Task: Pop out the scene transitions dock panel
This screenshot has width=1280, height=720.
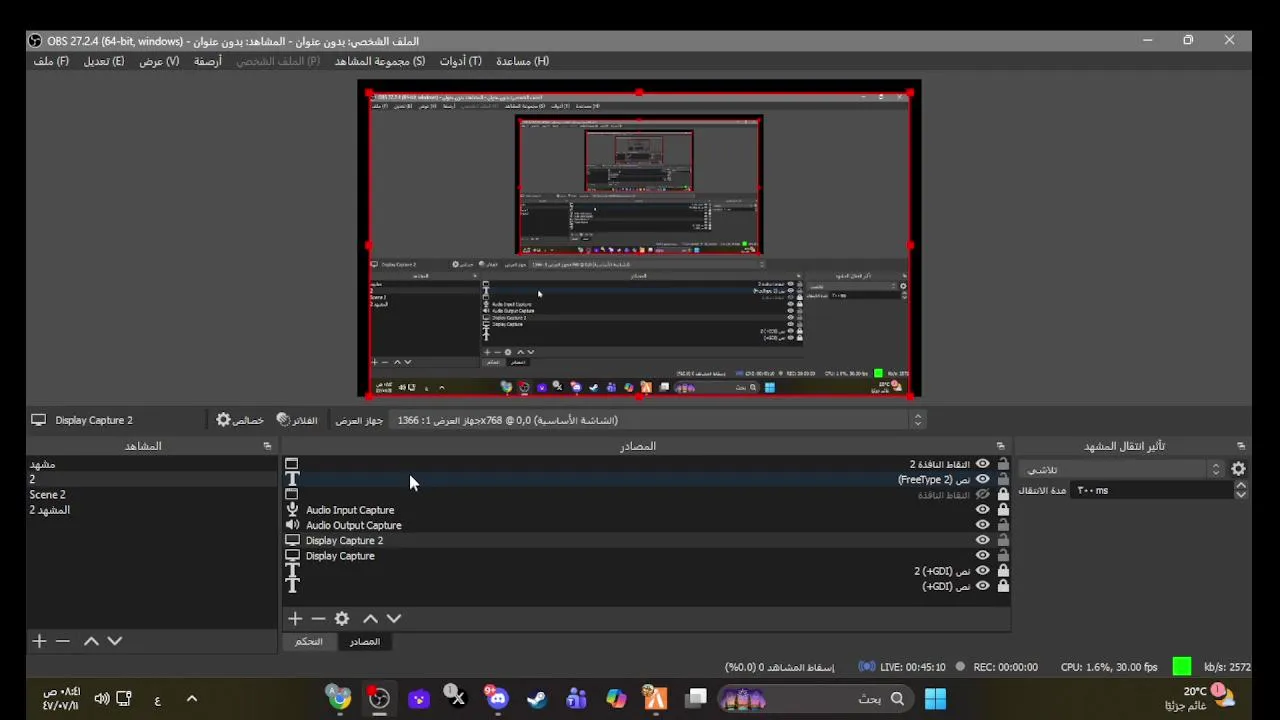Action: point(1241,446)
